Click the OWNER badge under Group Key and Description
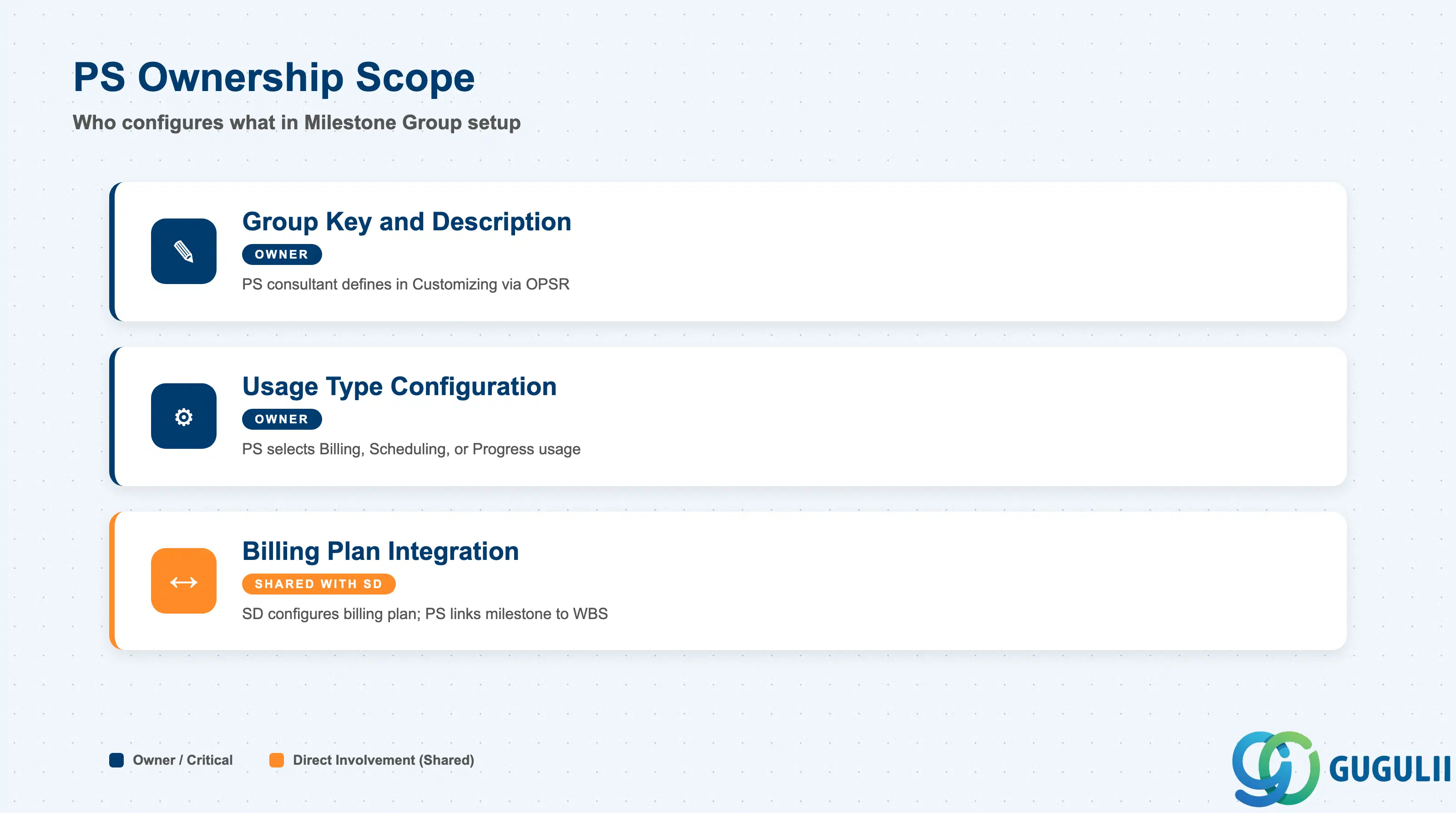The image size is (1456, 813). click(282, 254)
